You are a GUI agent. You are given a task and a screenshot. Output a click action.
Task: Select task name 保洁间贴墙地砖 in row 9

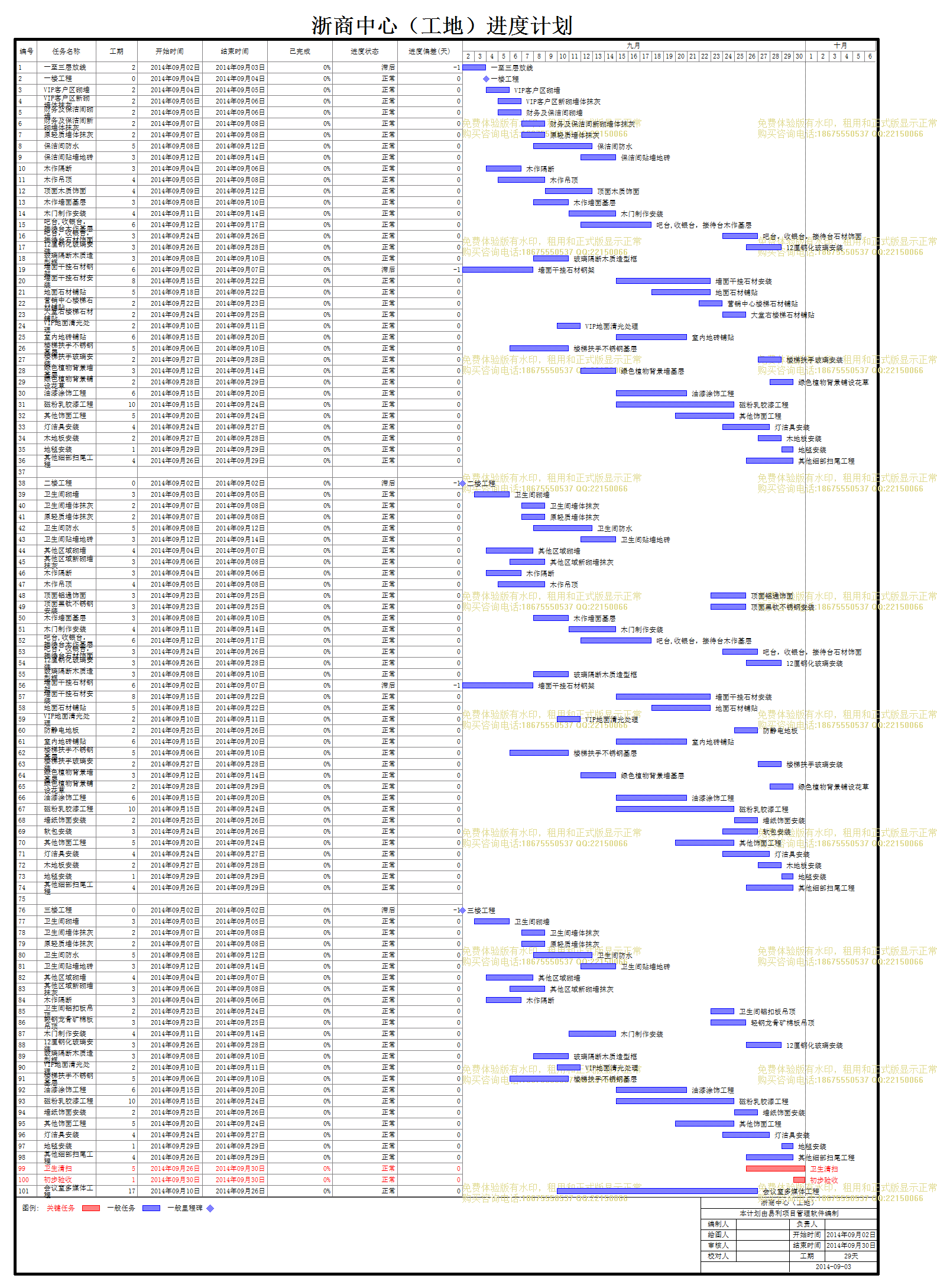tap(69, 157)
